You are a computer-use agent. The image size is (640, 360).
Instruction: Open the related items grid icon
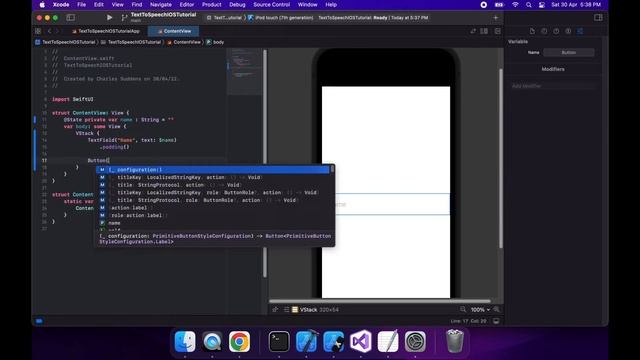point(38,31)
